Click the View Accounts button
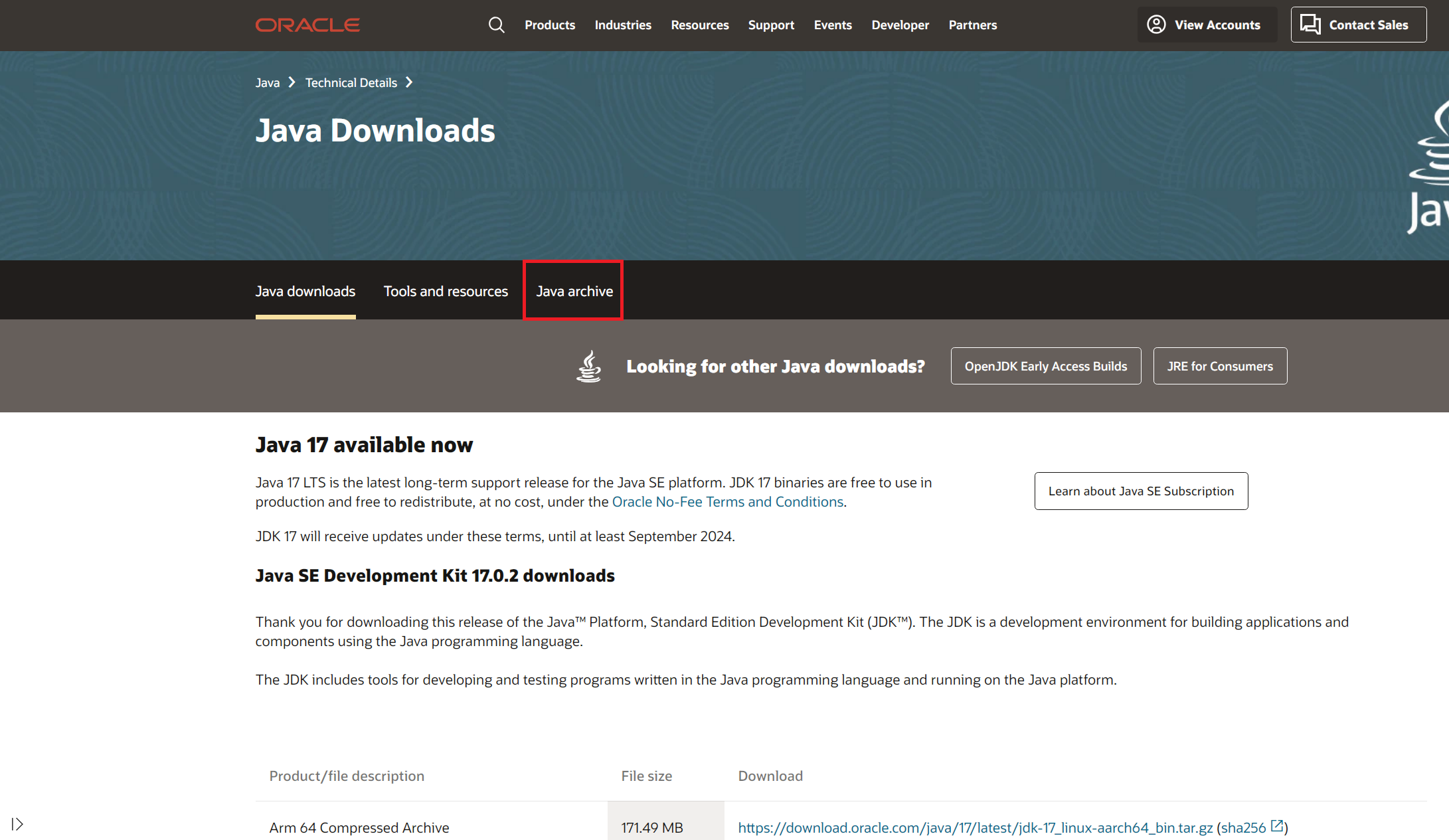The width and height of the screenshot is (1449, 840). coord(1207,25)
